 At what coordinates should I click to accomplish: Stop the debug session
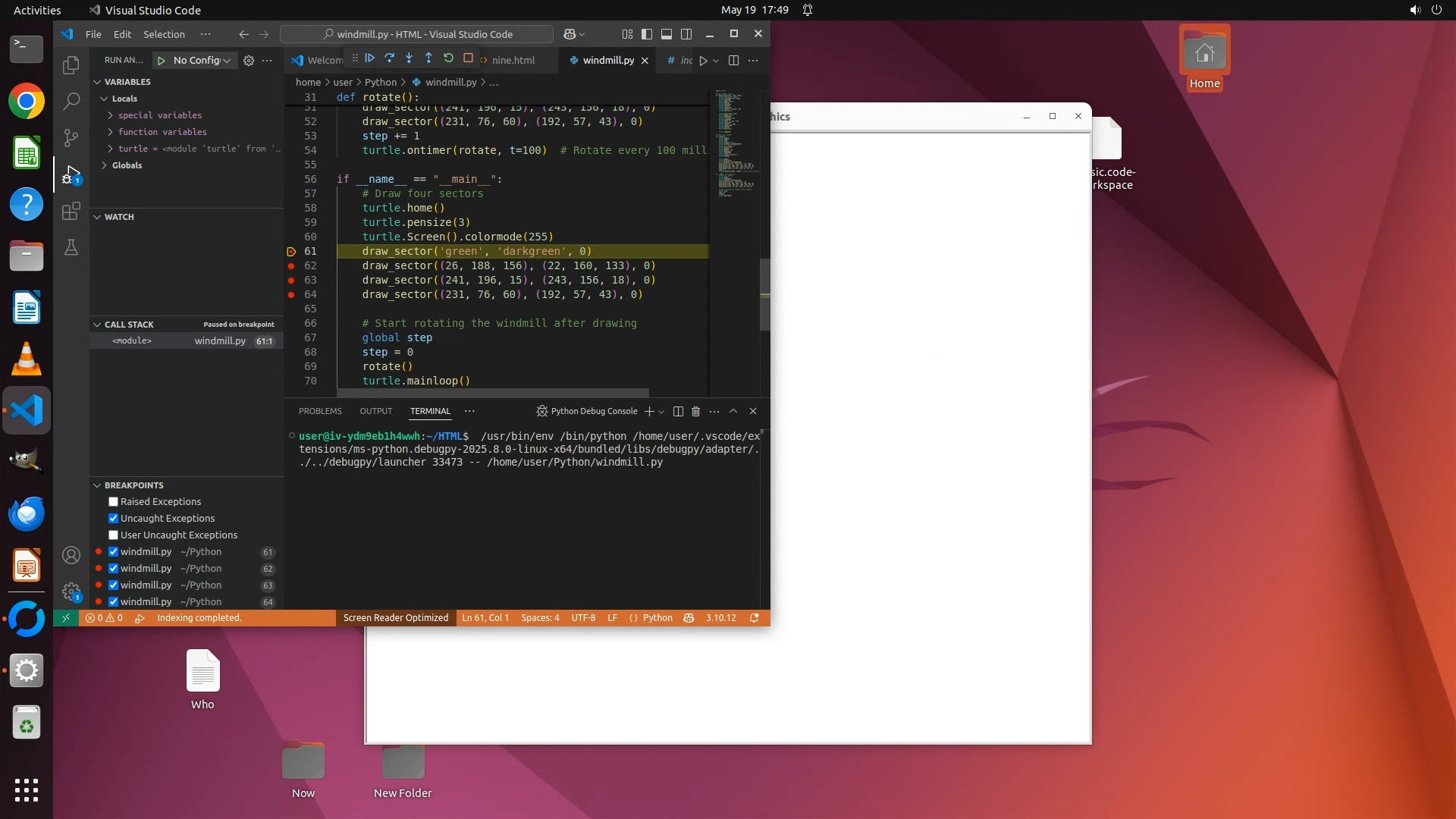pyautogui.click(x=469, y=58)
